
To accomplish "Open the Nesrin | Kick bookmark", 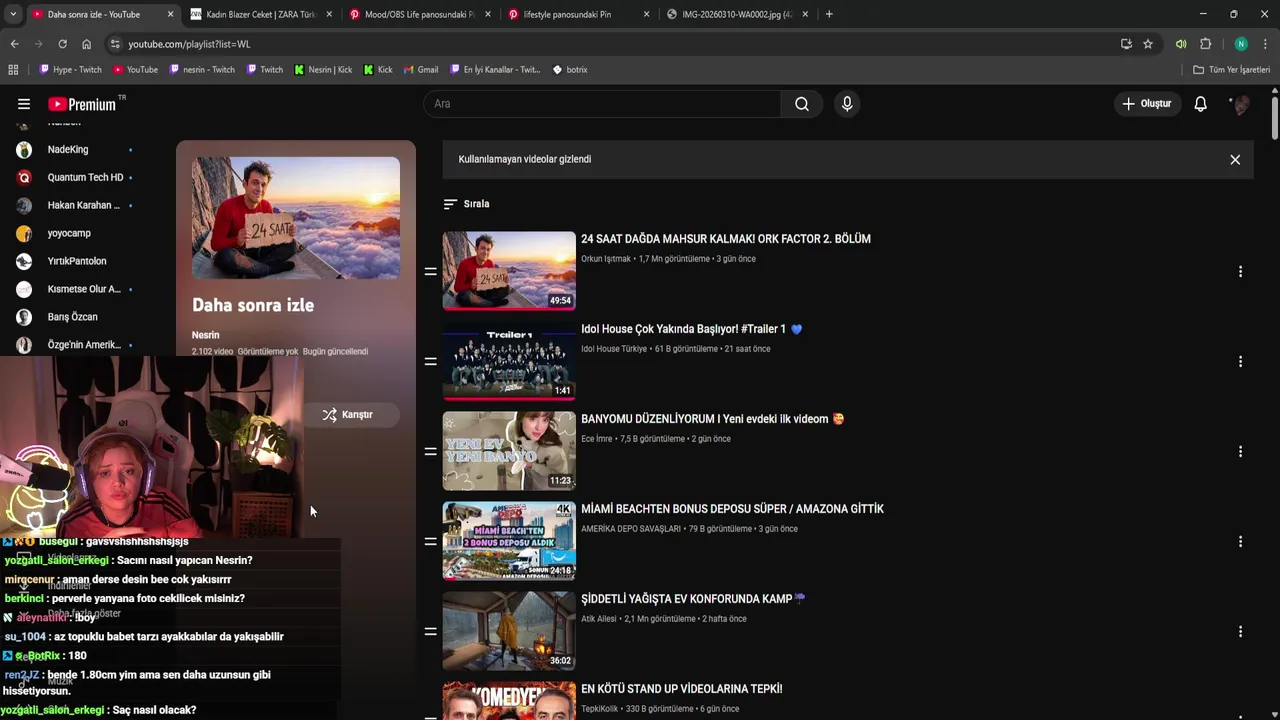I will click(323, 70).
